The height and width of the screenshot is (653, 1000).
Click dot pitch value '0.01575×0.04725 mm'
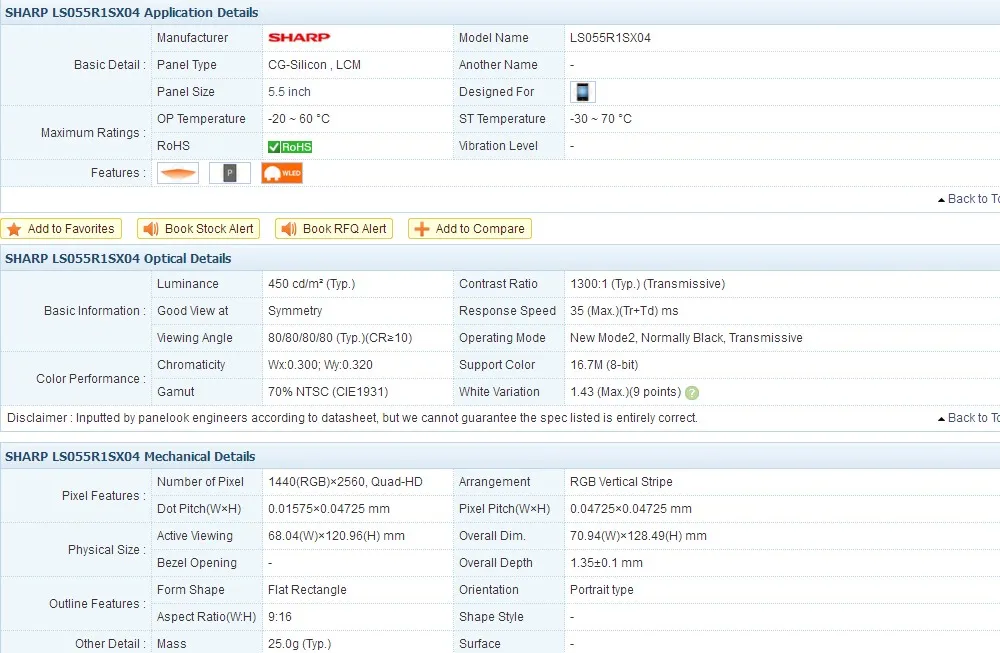[x=328, y=509]
